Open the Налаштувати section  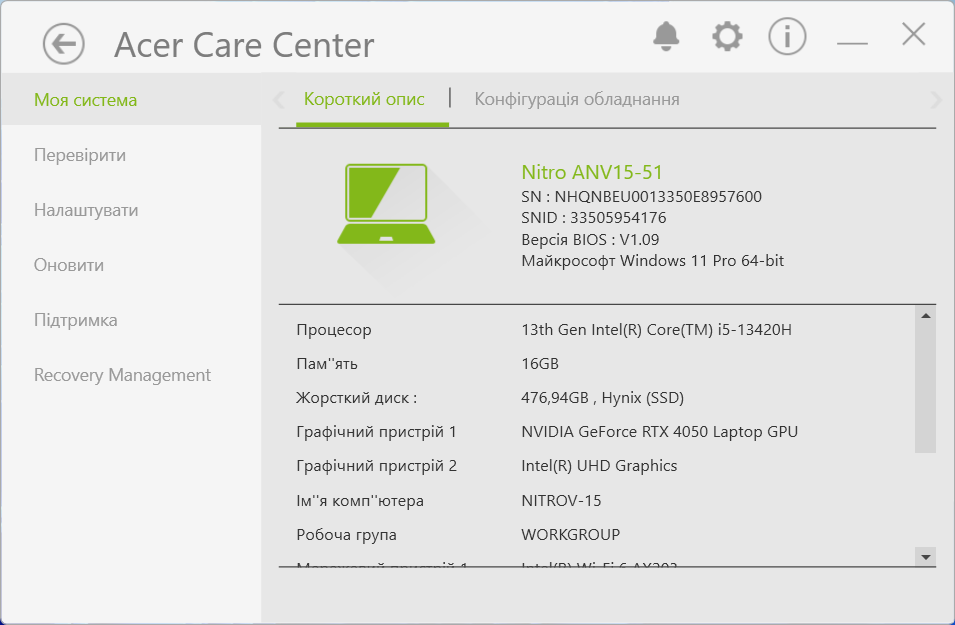(86, 210)
